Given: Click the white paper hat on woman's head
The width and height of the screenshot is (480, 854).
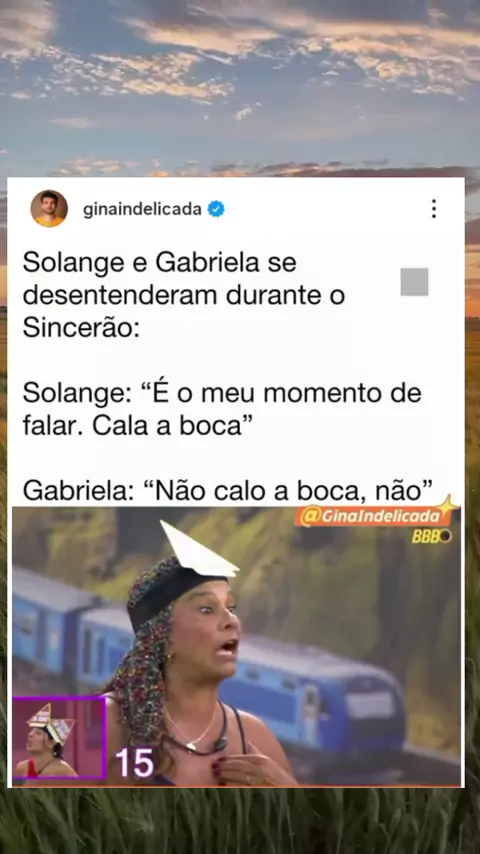Looking at the screenshot, I should coord(198,550).
